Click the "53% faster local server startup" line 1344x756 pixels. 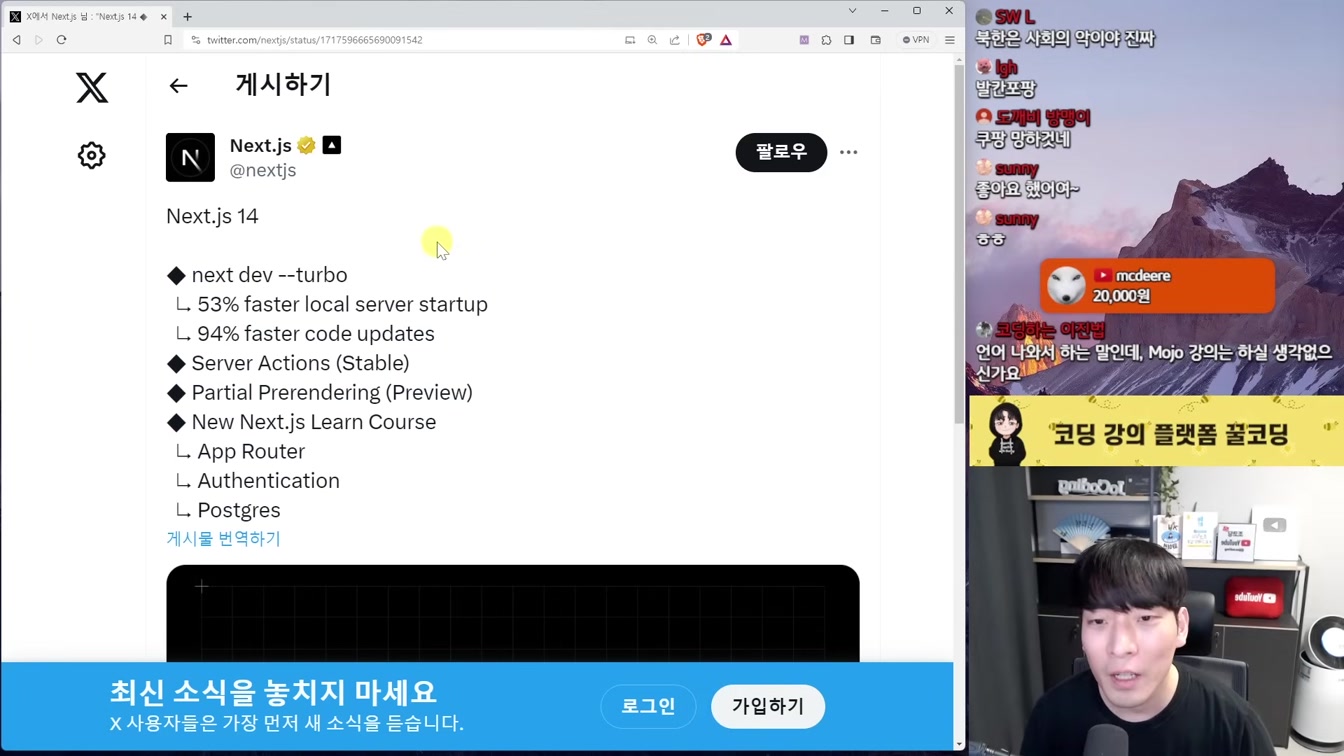tap(342, 304)
